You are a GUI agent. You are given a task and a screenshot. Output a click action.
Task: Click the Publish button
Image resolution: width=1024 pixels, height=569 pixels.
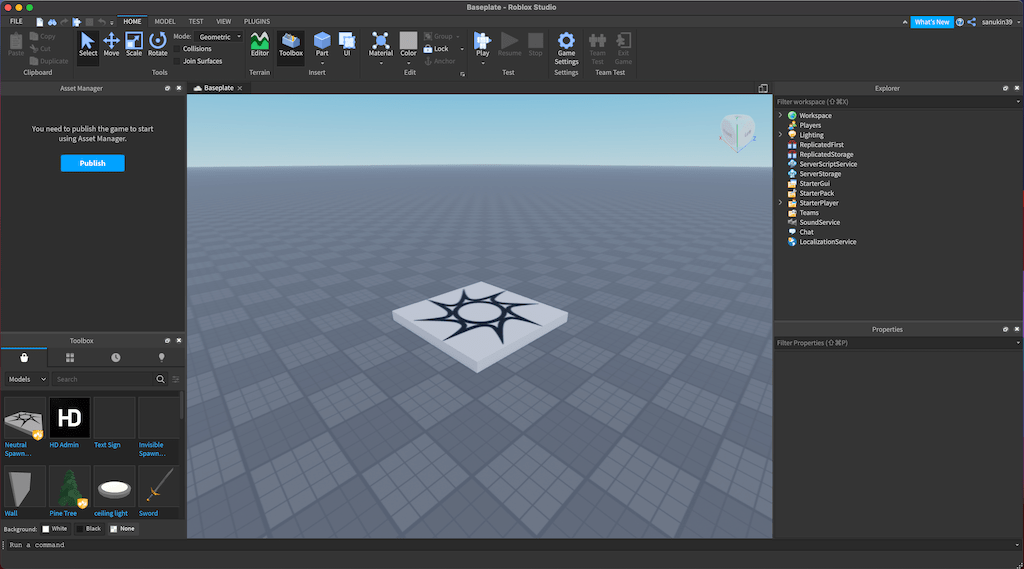93,163
